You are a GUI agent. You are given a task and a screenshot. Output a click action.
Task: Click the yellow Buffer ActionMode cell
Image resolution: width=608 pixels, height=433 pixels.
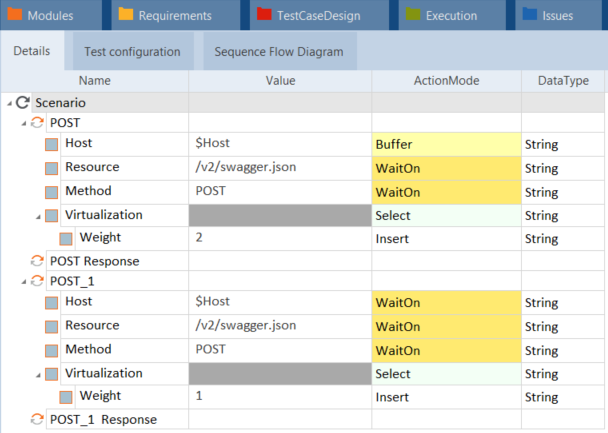click(x=446, y=144)
